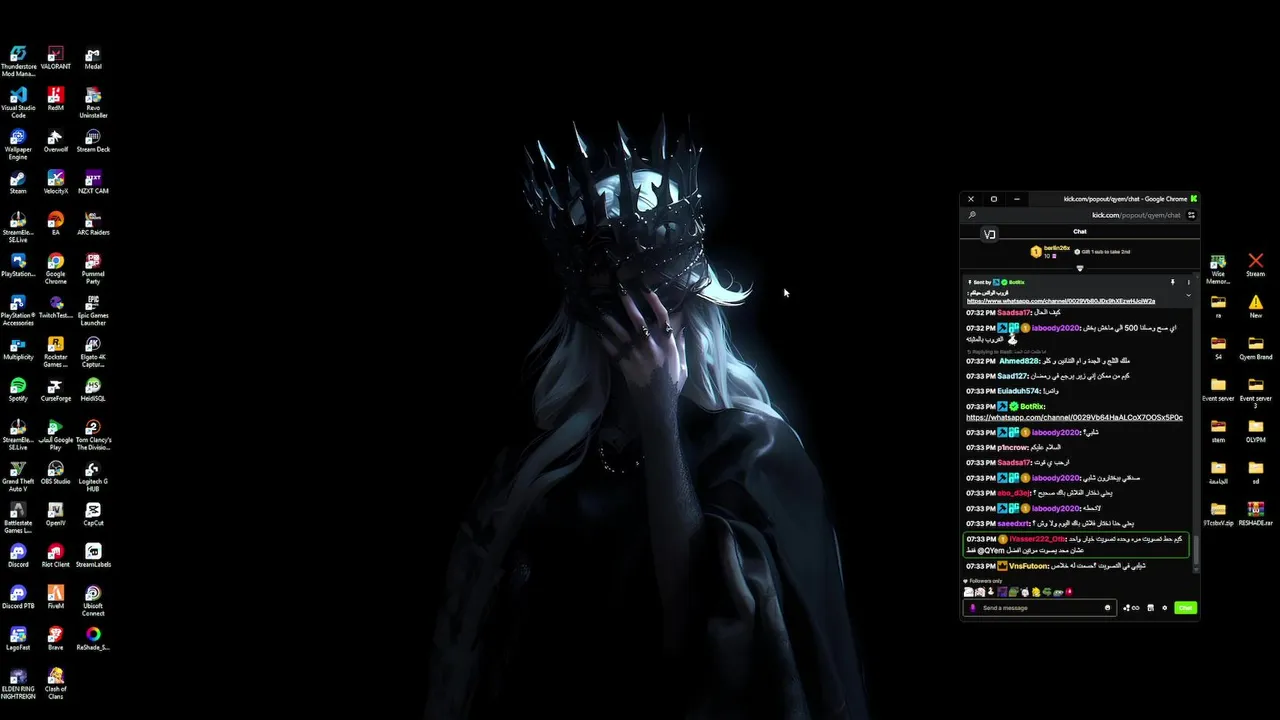This screenshot has height=720, width=1280.
Task: Select the Elgato 4K Capture icon
Action: coord(93,351)
